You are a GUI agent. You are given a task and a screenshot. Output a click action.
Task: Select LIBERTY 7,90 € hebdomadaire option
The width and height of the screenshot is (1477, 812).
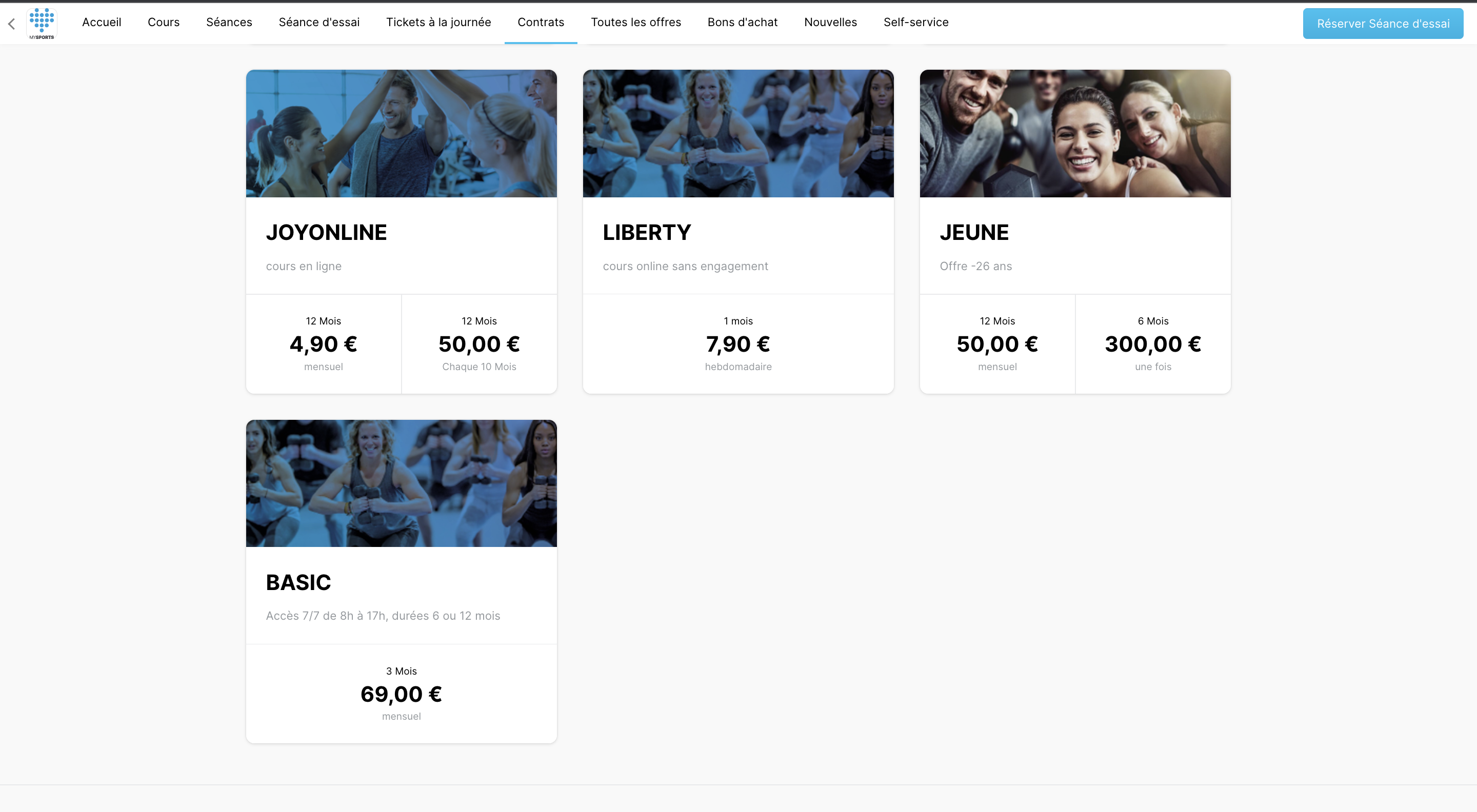(738, 344)
